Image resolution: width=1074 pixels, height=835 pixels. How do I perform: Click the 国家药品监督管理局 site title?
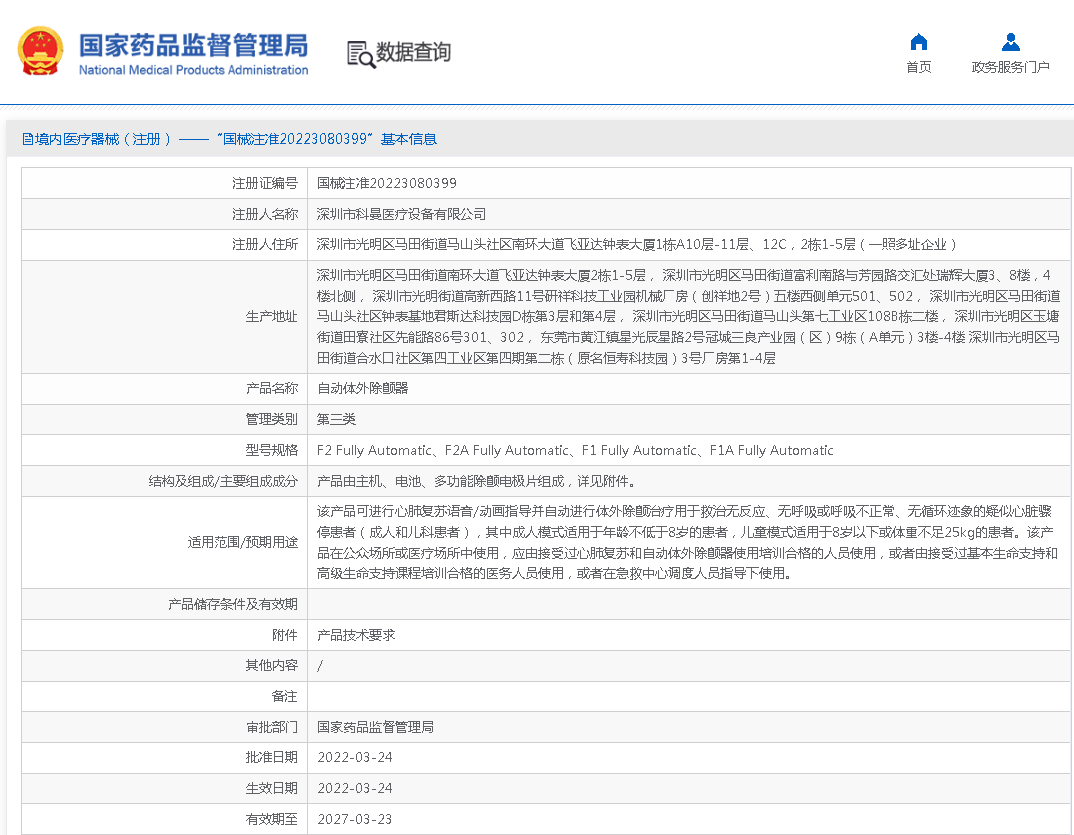[193, 45]
